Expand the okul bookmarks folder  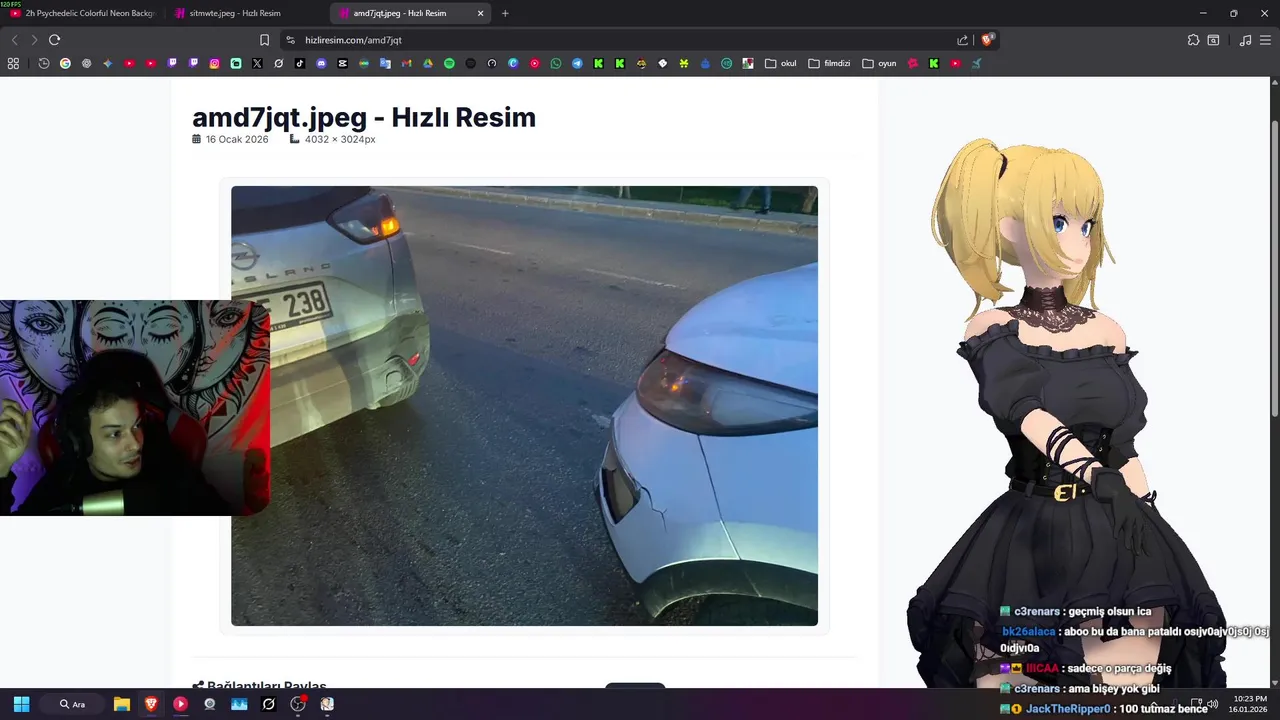[781, 63]
